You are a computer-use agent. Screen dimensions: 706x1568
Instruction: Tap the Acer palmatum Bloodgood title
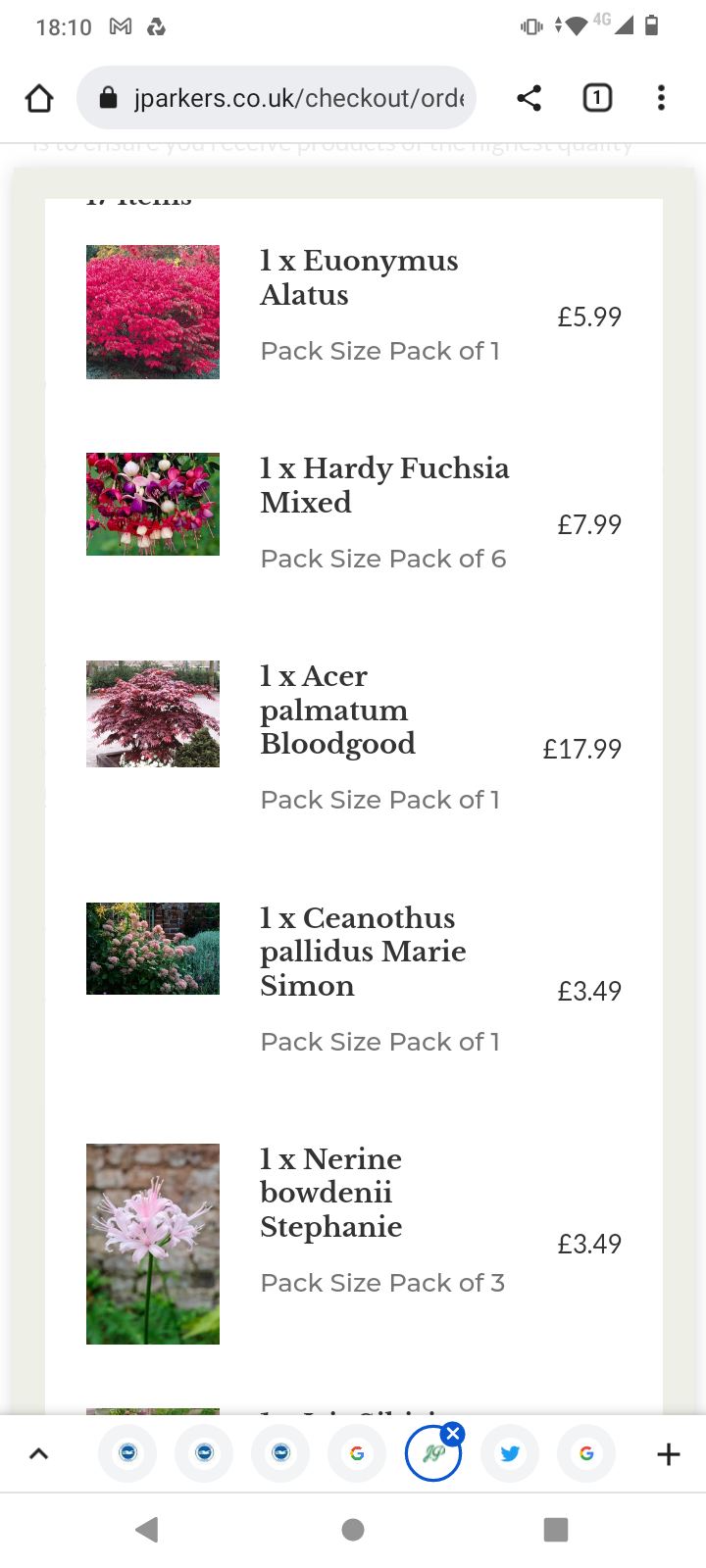pos(337,710)
